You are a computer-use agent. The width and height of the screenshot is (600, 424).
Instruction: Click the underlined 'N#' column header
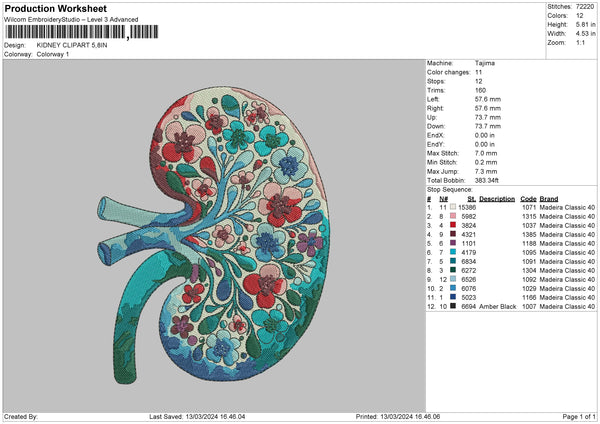click(x=443, y=199)
